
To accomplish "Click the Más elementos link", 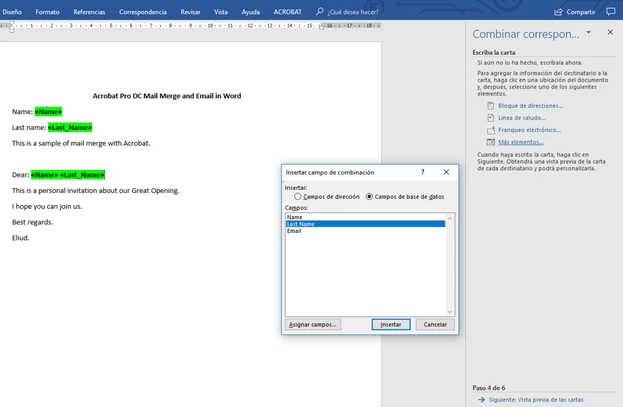I will coord(520,142).
